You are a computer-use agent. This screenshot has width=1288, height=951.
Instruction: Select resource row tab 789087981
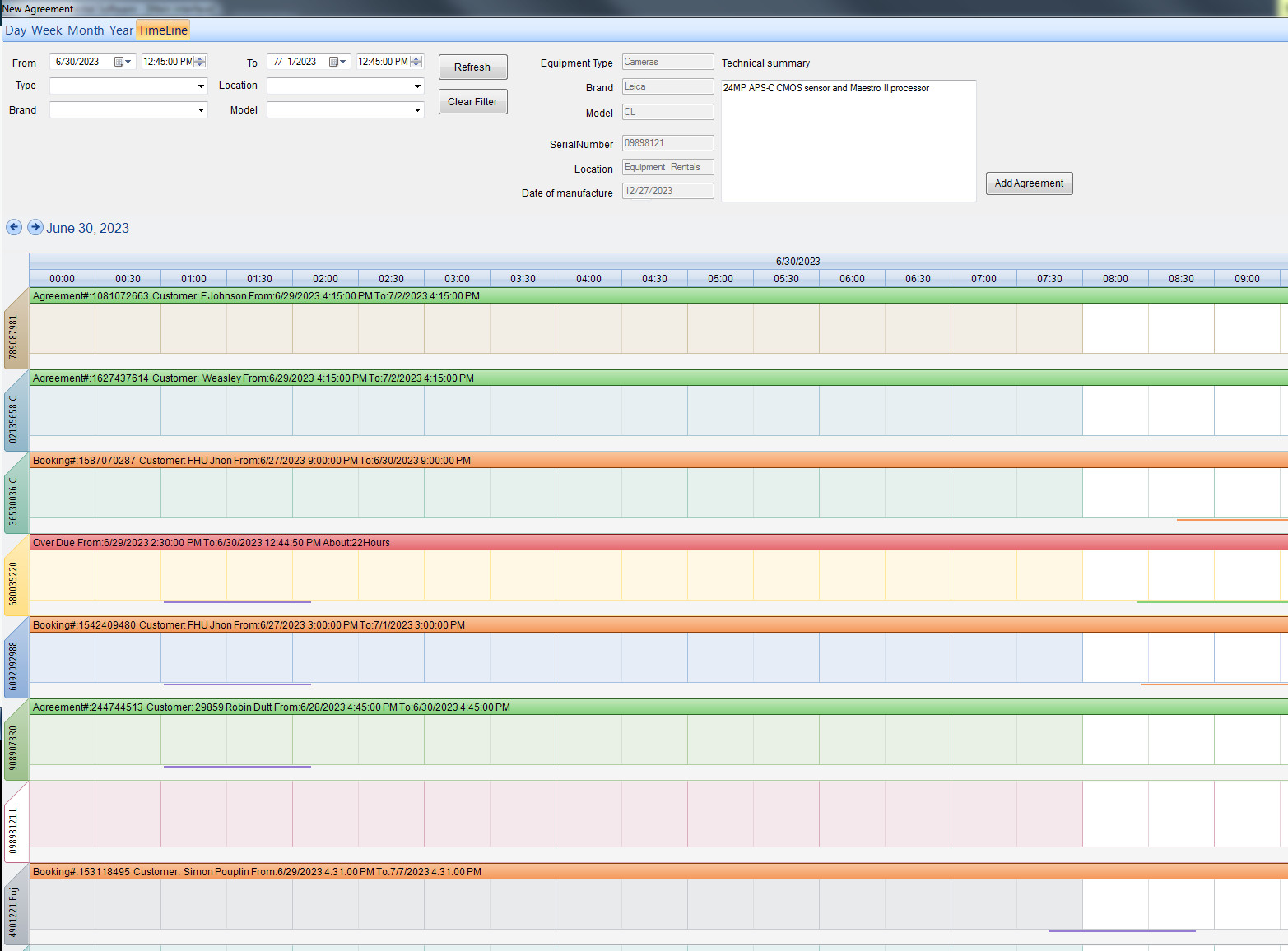tap(15, 329)
